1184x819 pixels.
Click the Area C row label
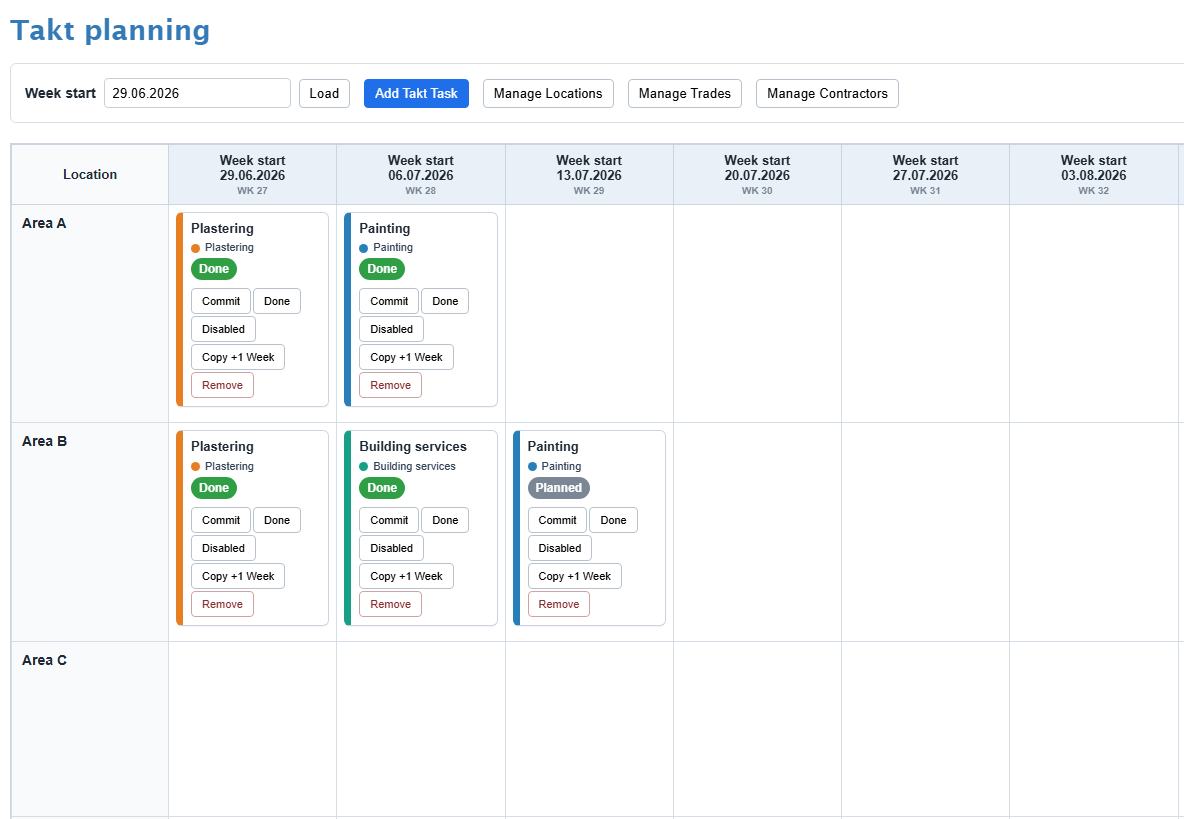coord(45,660)
